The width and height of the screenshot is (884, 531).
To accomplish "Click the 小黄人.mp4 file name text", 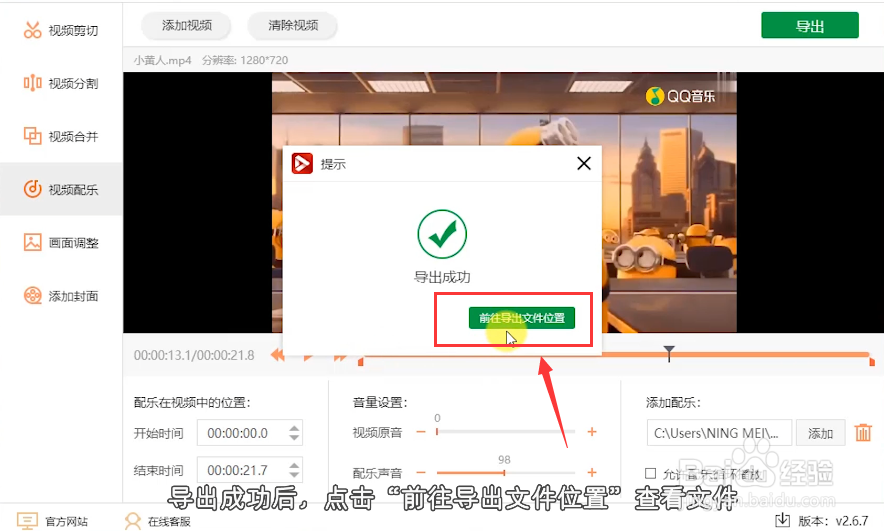I will click(x=162, y=60).
